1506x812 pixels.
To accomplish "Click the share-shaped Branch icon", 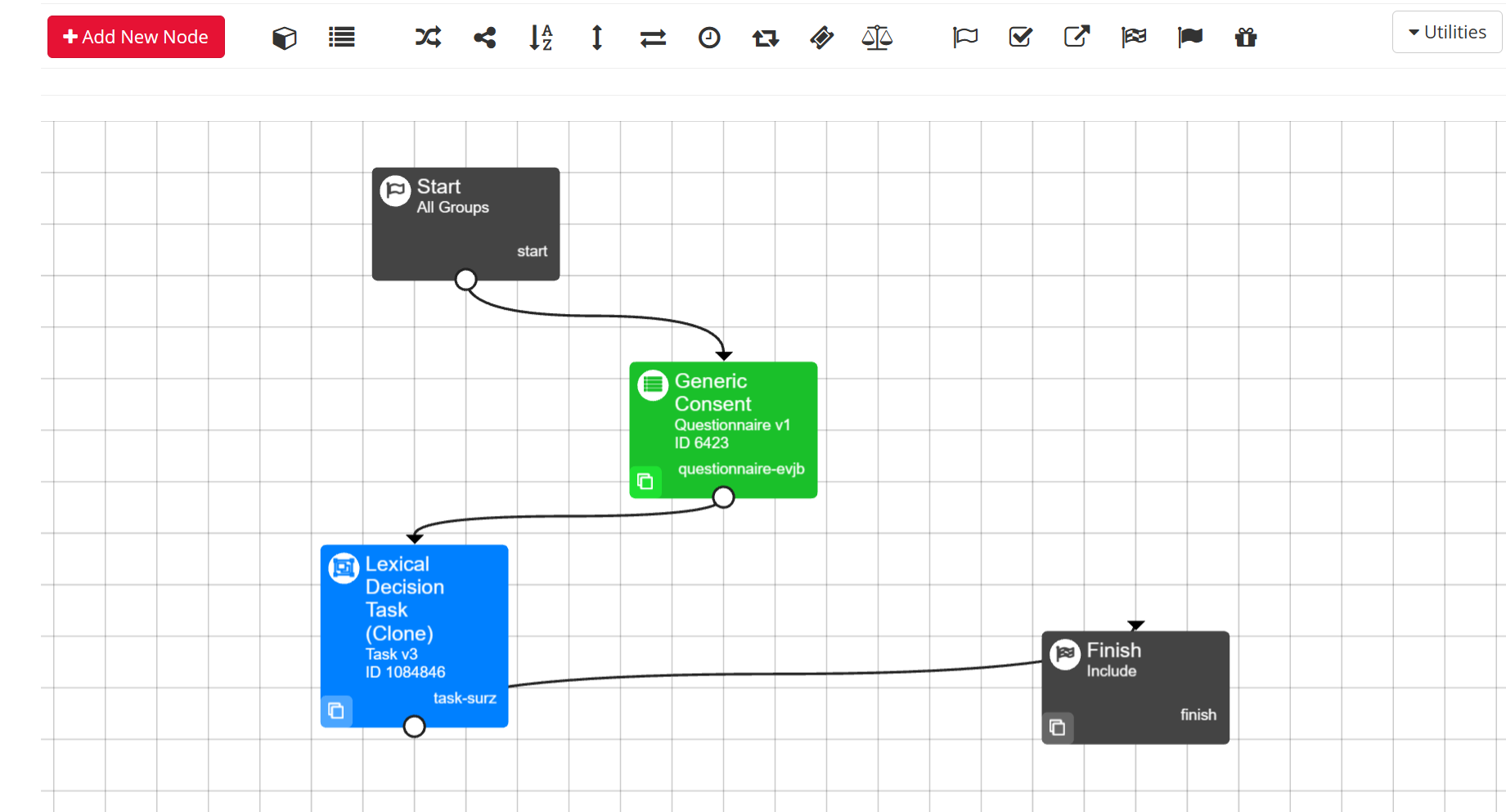I will tap(484, 38).
